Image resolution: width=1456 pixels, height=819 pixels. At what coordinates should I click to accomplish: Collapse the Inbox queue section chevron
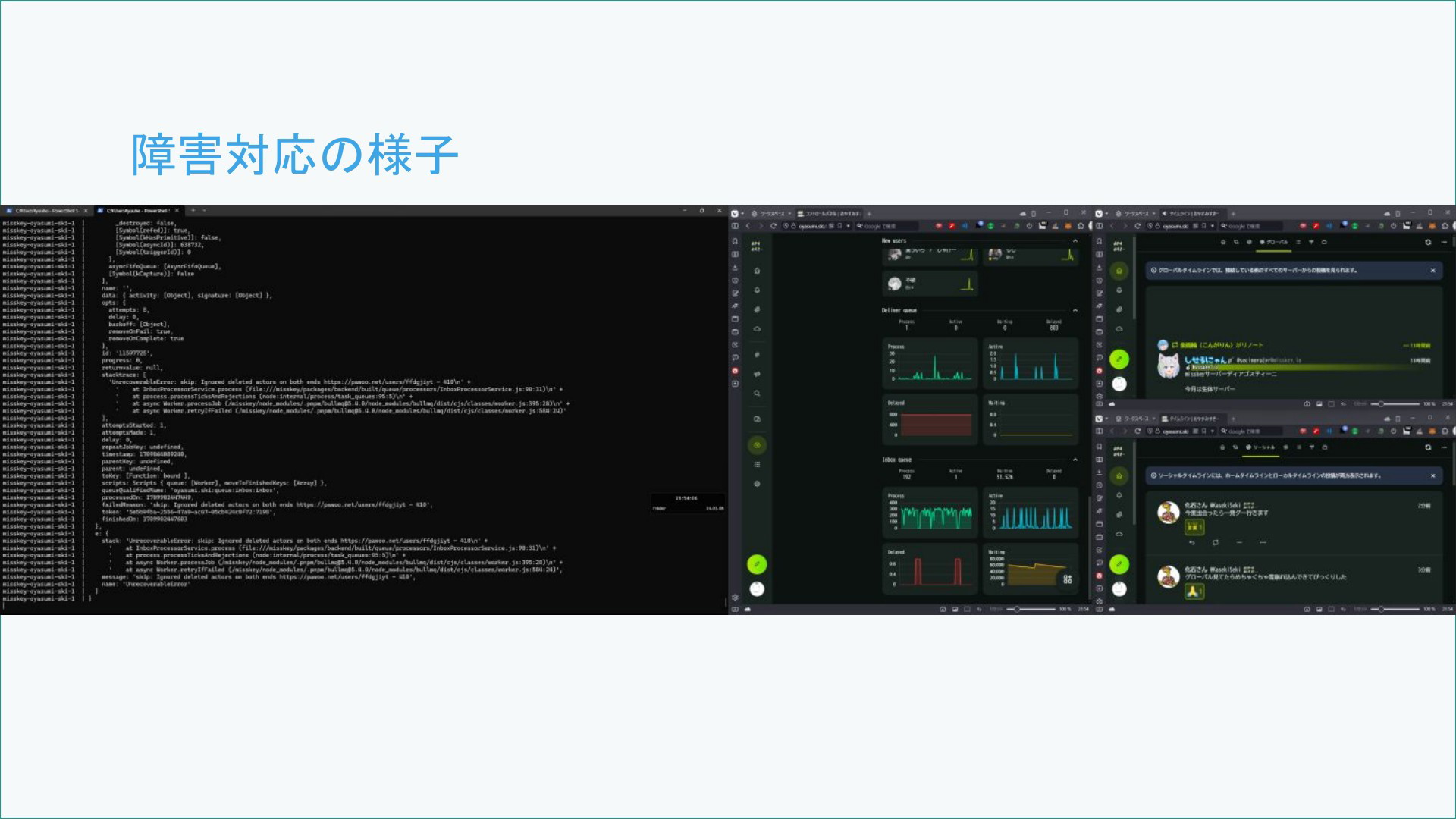[1075, 460]
